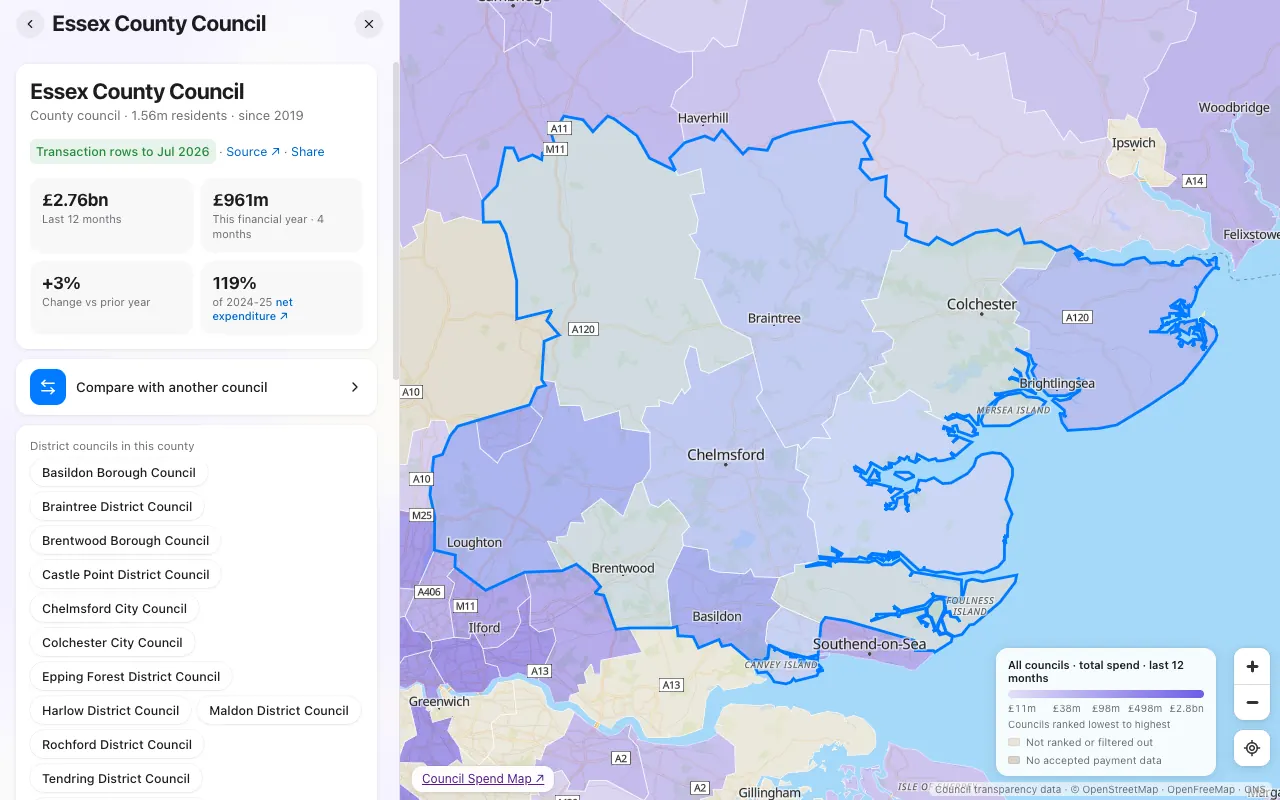Click the Ipswich map label
This screenshot has height=800, width=1280.
(1134, 143)
